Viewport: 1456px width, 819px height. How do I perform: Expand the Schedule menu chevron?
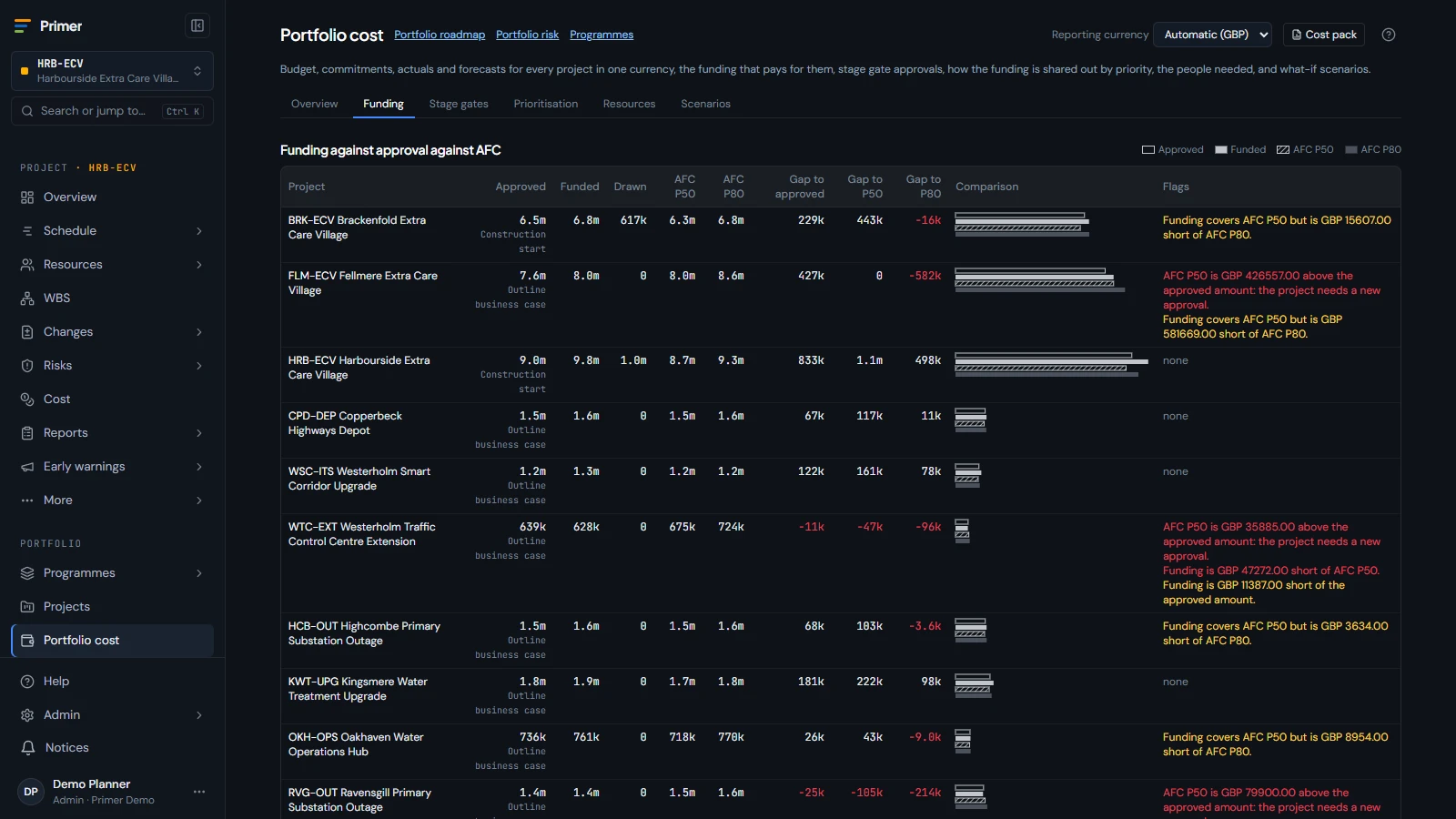199,231
